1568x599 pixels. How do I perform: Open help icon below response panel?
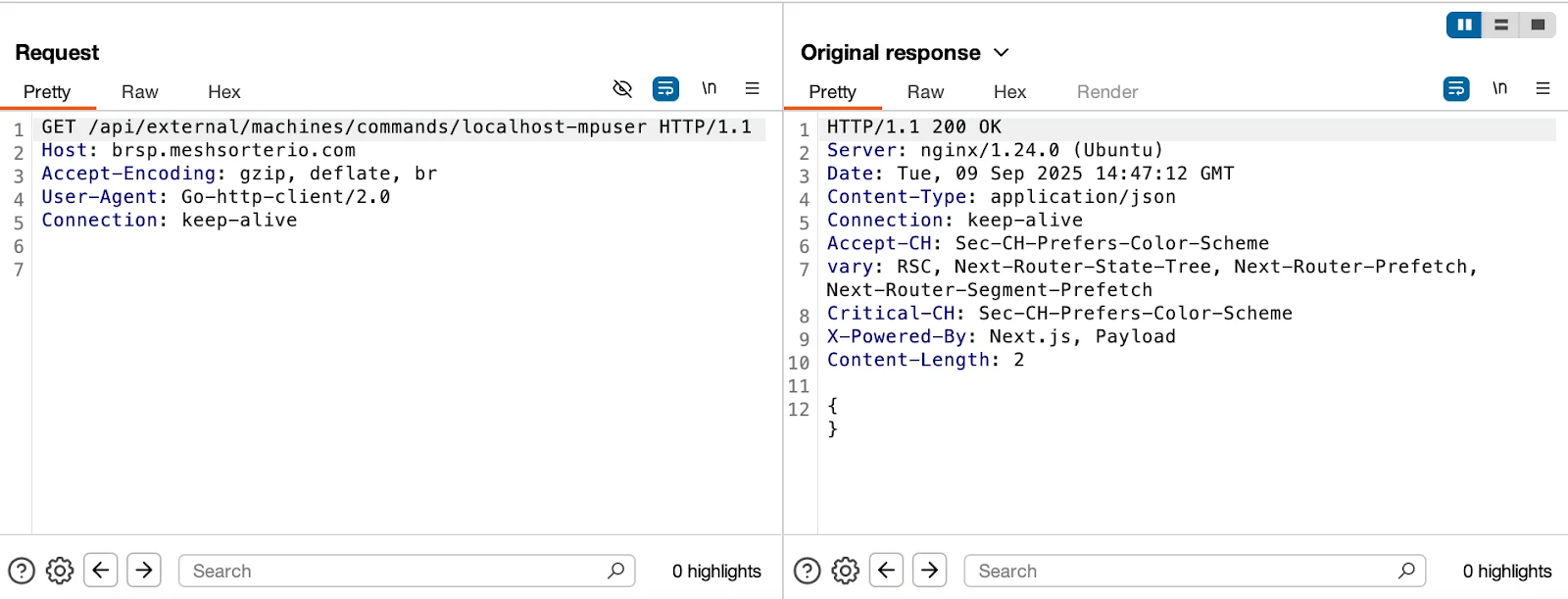tap(808, 571)
